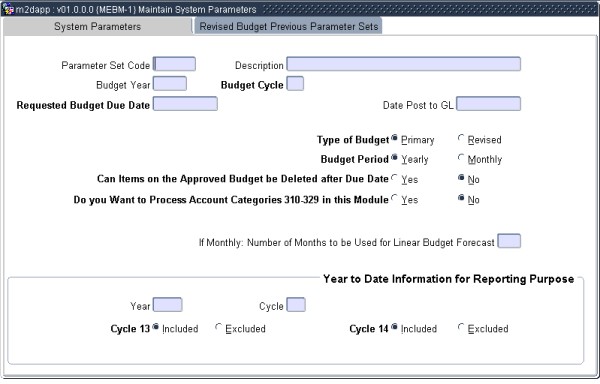Click 'Year to Date Information for Reporting Purpose' heading
Viewport: 600px width, 384px height.
(x=448, y=279)
